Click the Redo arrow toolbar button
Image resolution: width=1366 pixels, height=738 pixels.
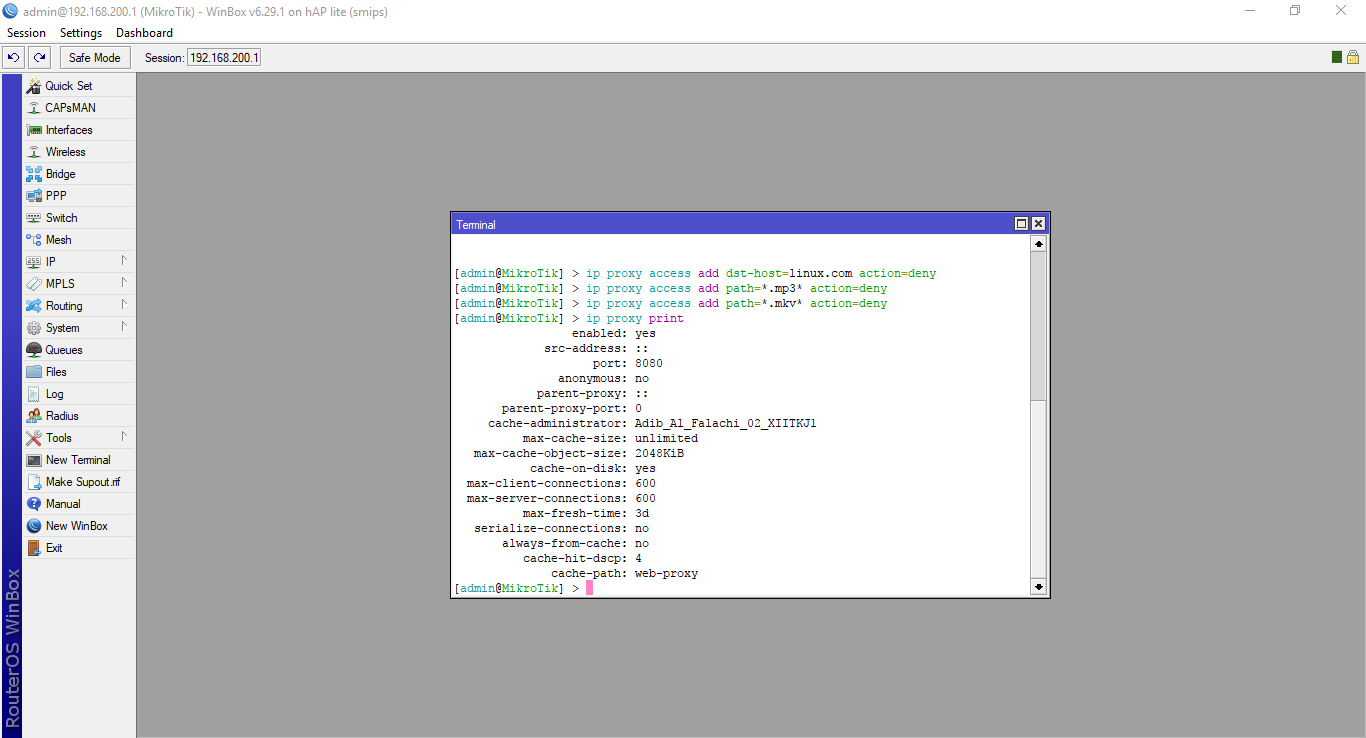39,58
